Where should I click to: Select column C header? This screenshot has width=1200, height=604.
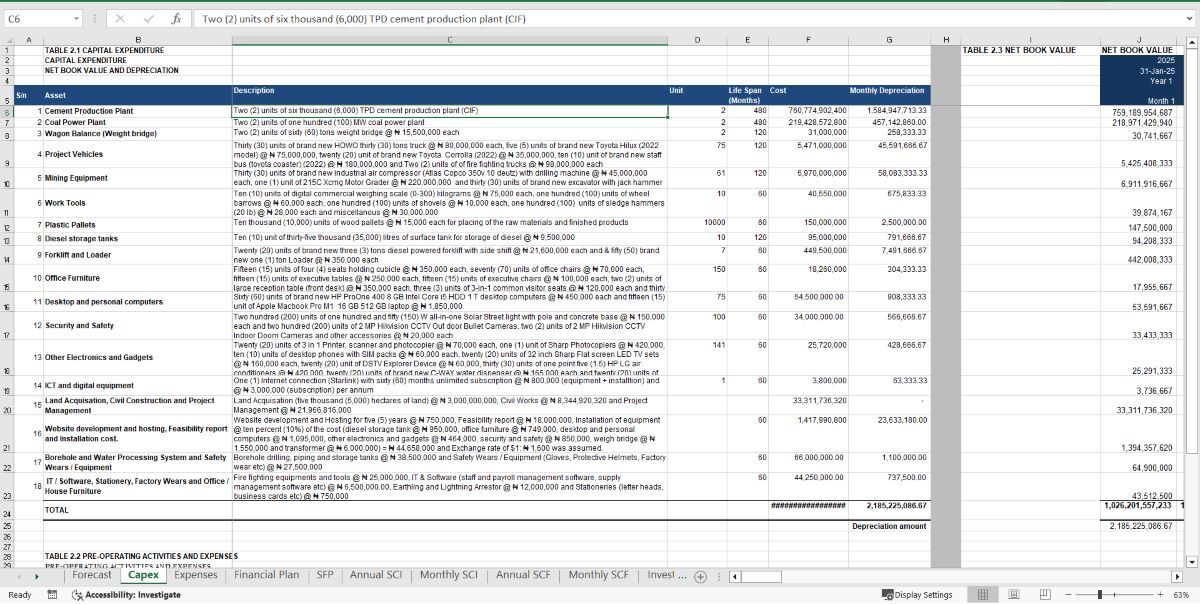tap(450, 40)
